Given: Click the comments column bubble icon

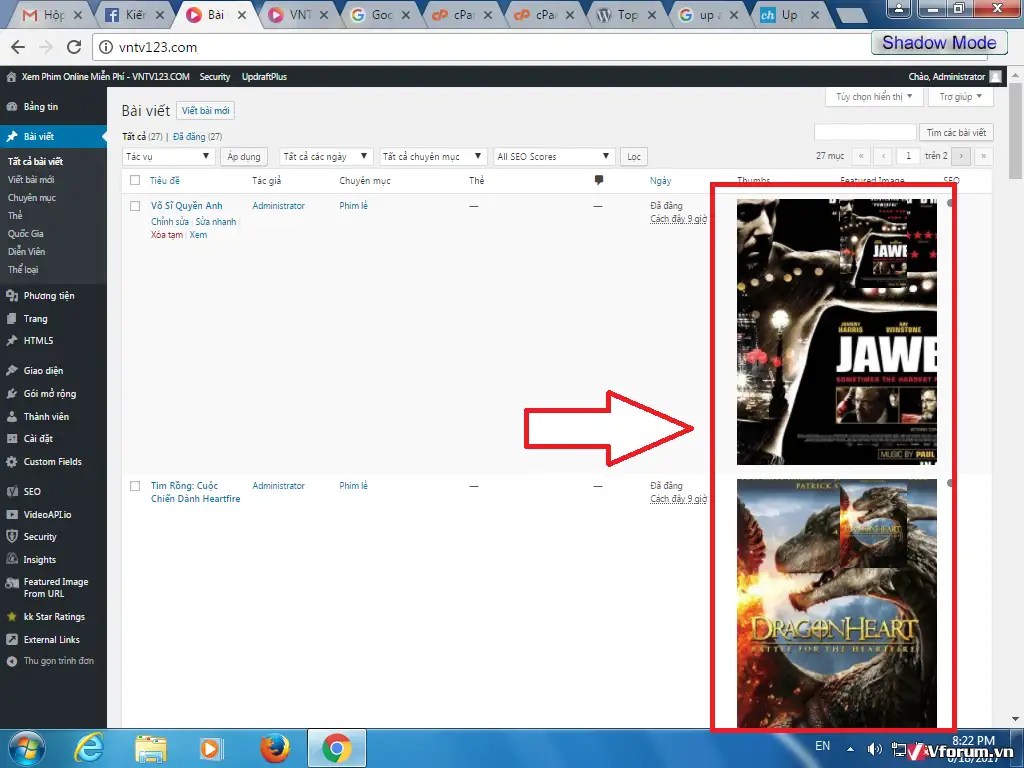Looking at the screenshot, I should [x=599, y=180].
